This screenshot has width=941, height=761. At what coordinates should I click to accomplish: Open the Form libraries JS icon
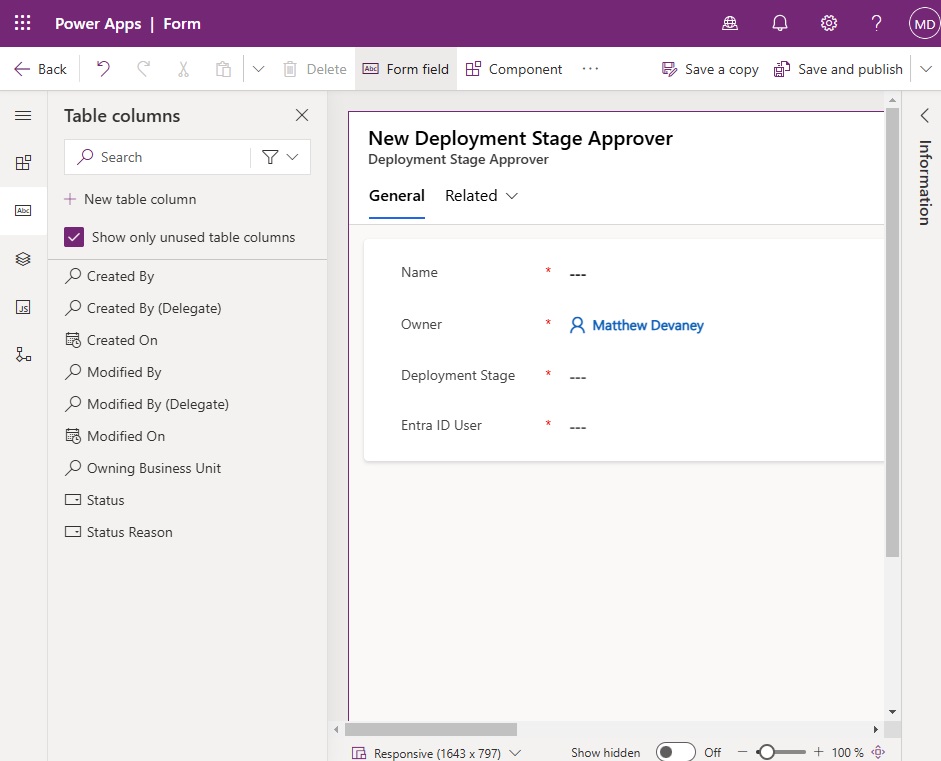23,307
